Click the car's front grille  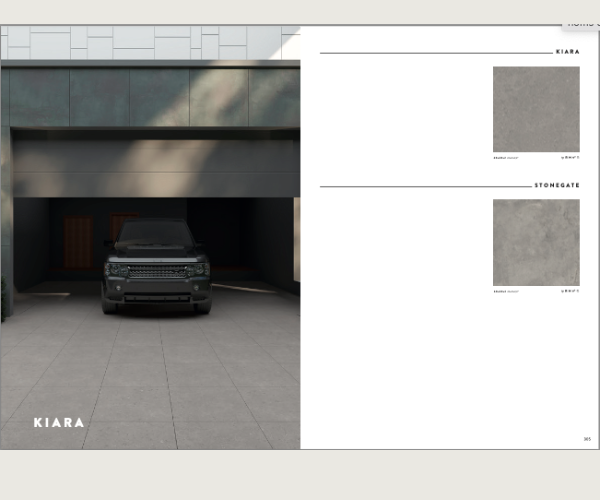click(x=157, y=270)
